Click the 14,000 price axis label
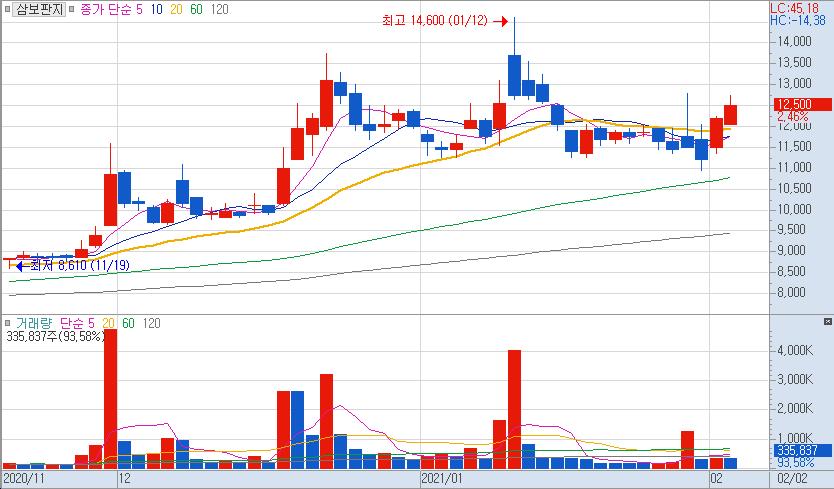 (795, 42)
